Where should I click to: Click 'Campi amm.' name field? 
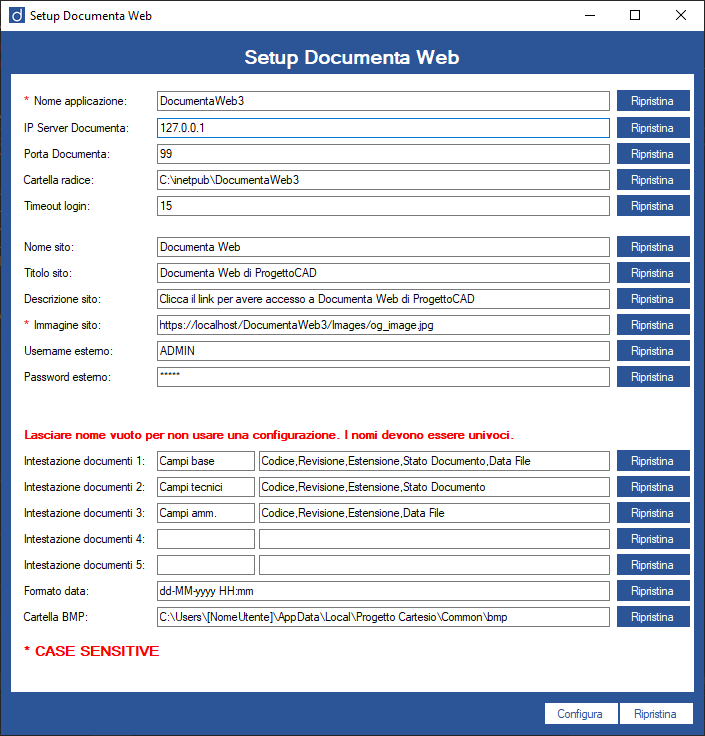coord(206,513)
